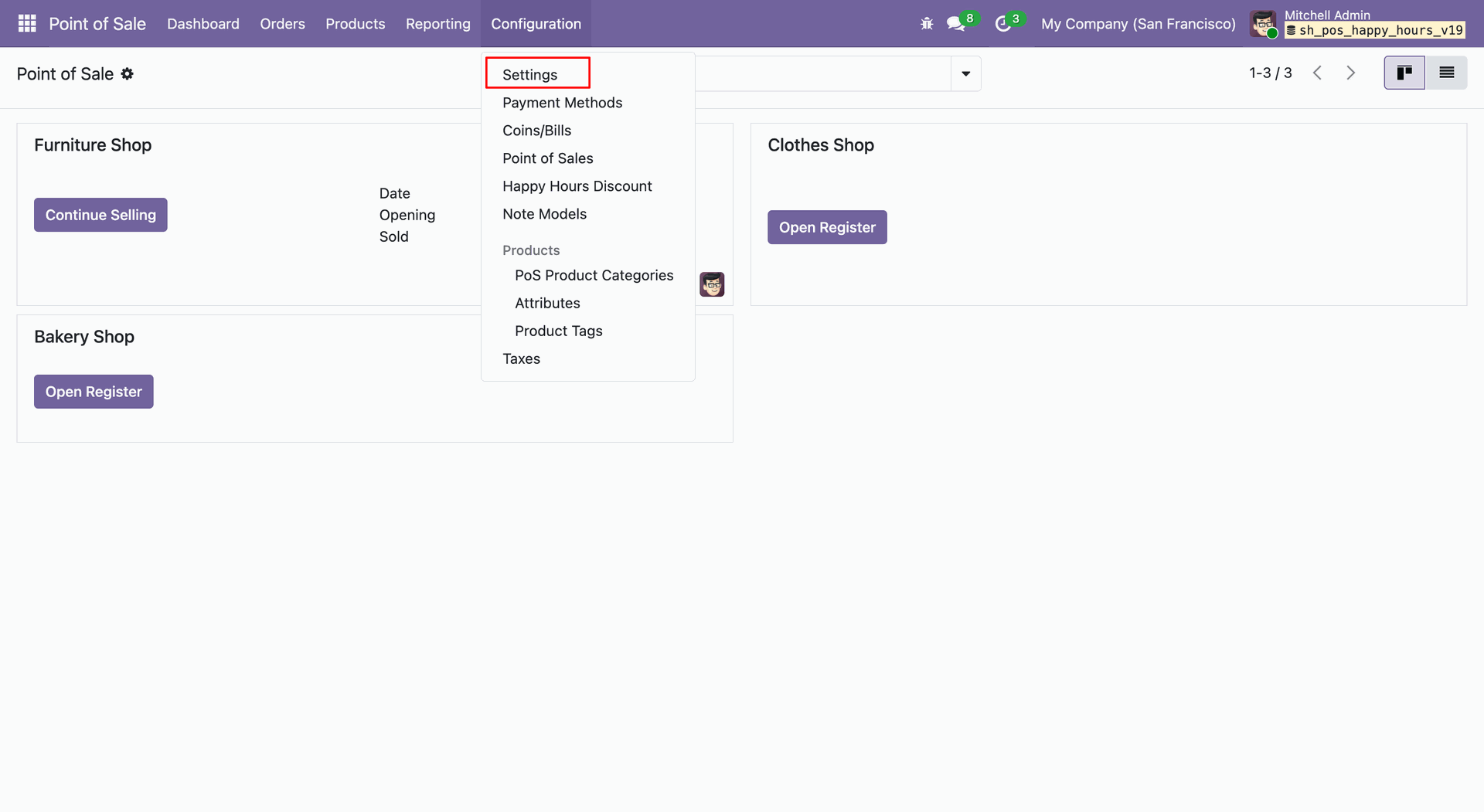This screenshot has height=812, width=1484.
Task: Go to the next page arrow
Action: click(1350, 73)
